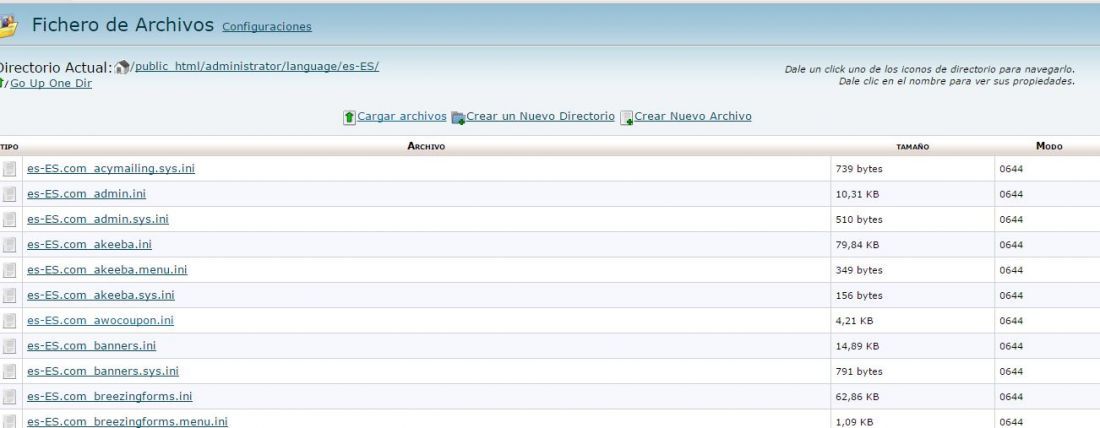Go up one directory
1100x428 pixels.
[x=51, y=83]
